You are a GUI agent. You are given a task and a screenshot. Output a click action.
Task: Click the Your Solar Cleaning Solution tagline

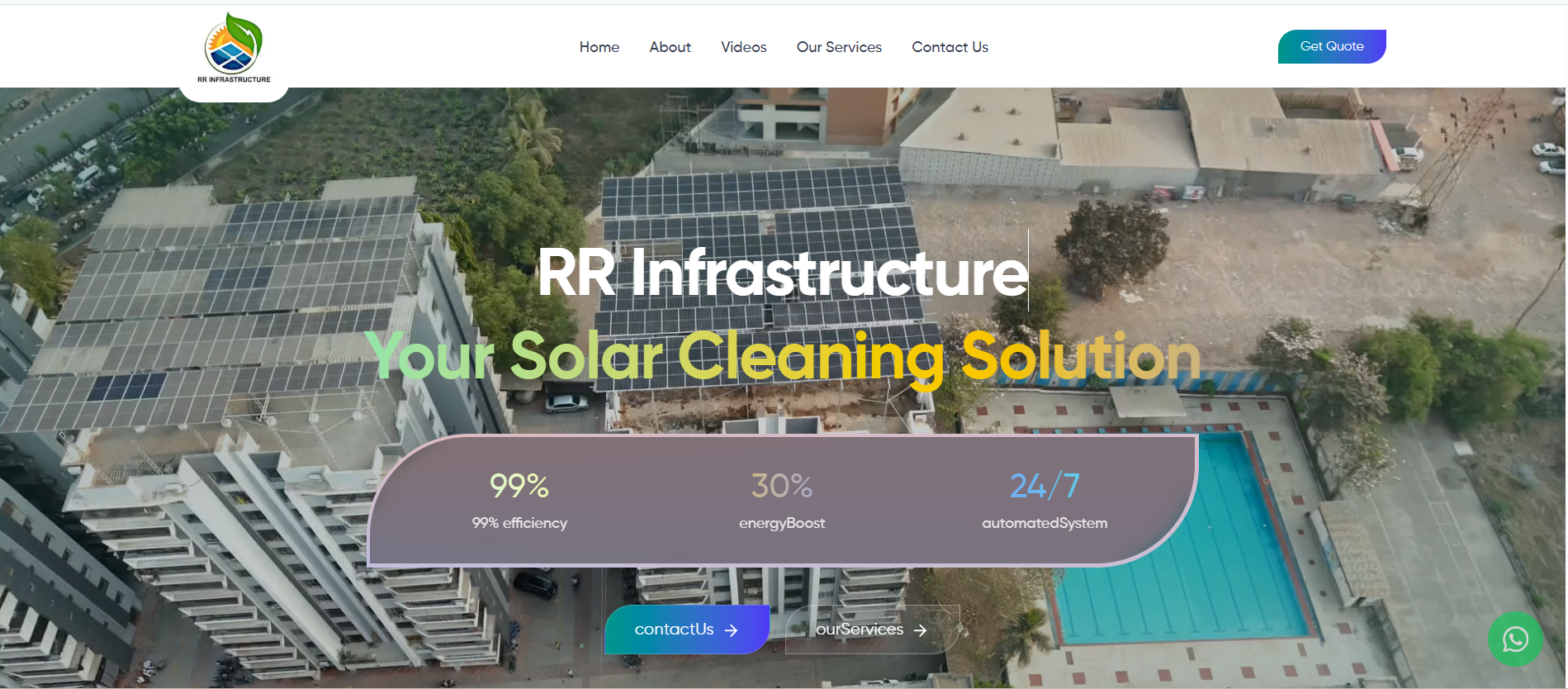(783, 357)
